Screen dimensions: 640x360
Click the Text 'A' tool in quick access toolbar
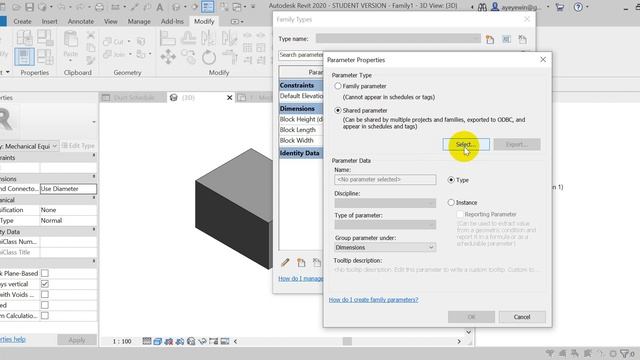[160, 7]
